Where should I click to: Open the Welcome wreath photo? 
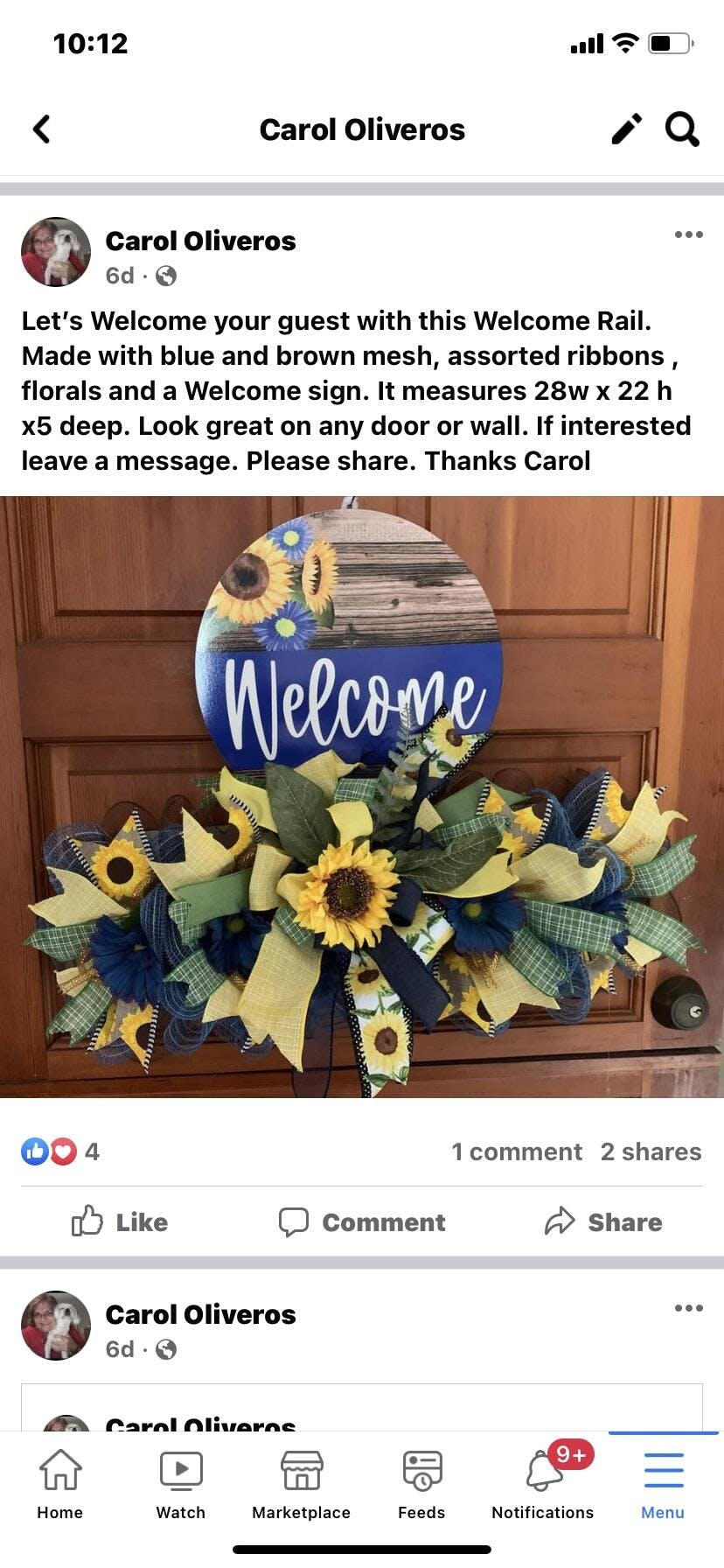[x=362, y=797]
